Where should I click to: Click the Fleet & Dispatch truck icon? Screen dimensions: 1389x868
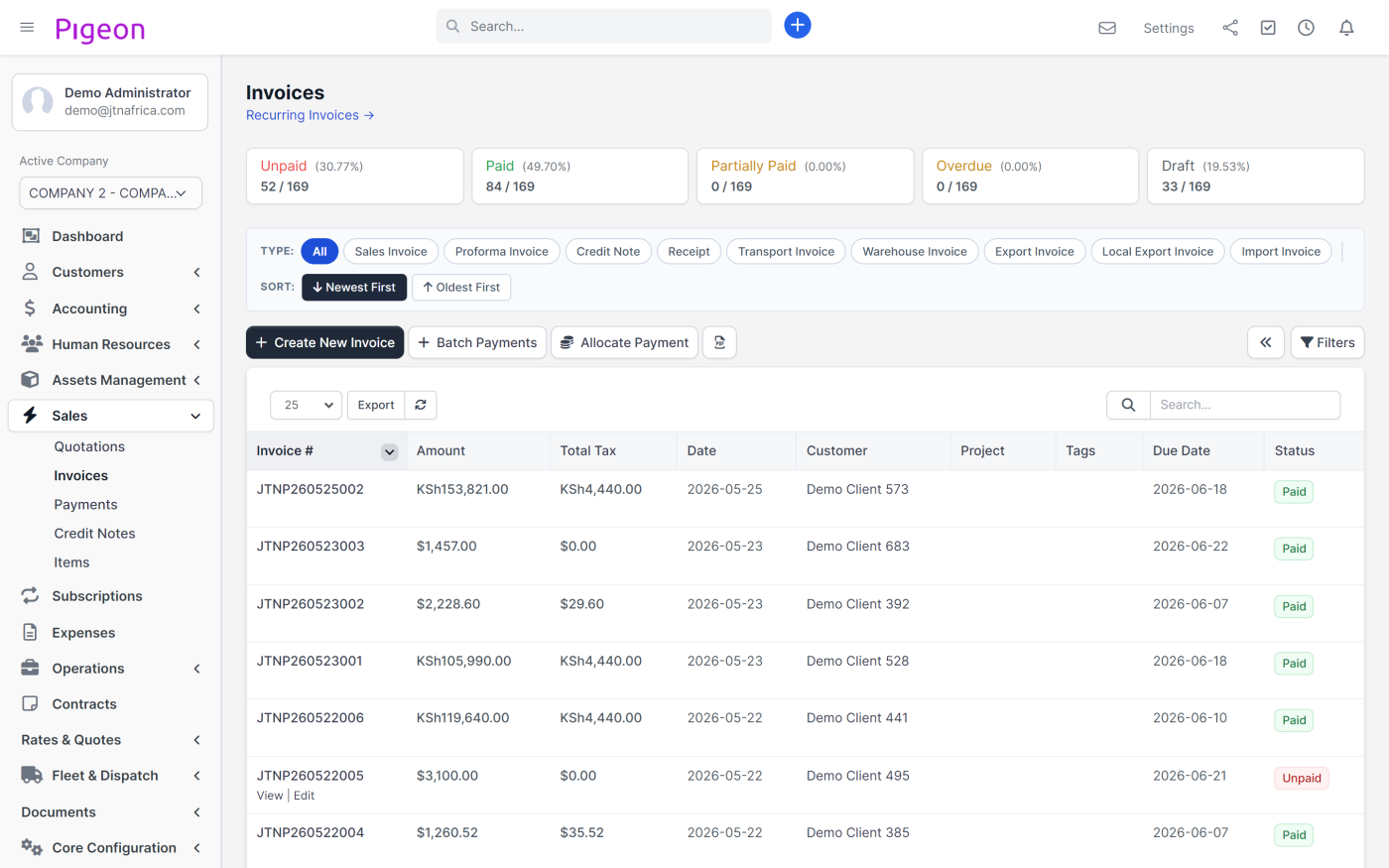[x=32, y=776]
